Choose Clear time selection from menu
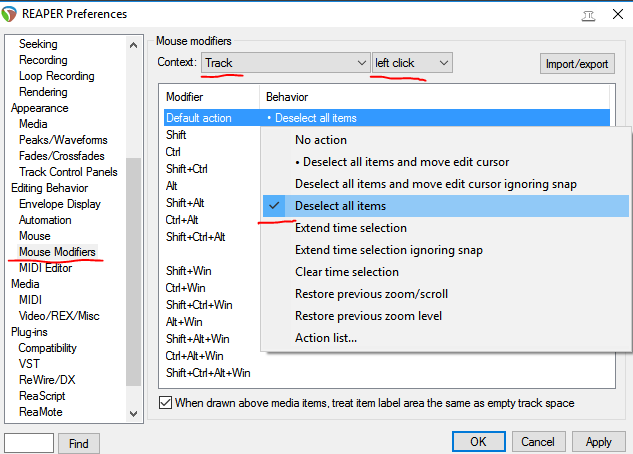 (347, 272)
